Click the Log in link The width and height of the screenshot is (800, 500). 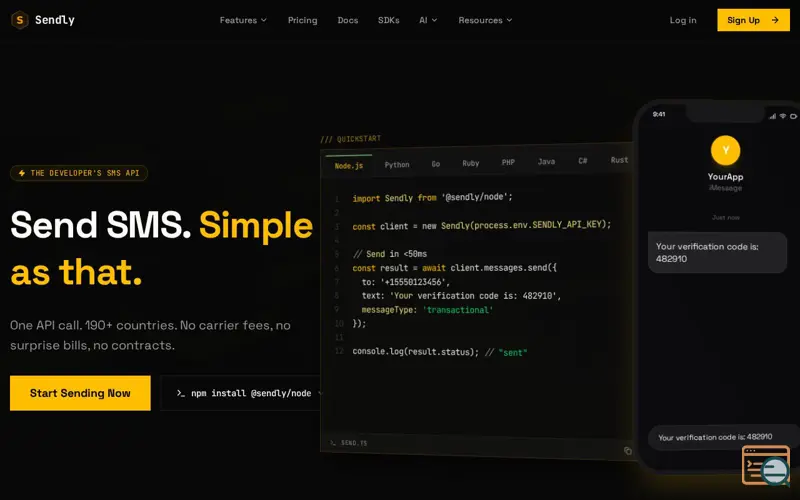coord(683,20)
